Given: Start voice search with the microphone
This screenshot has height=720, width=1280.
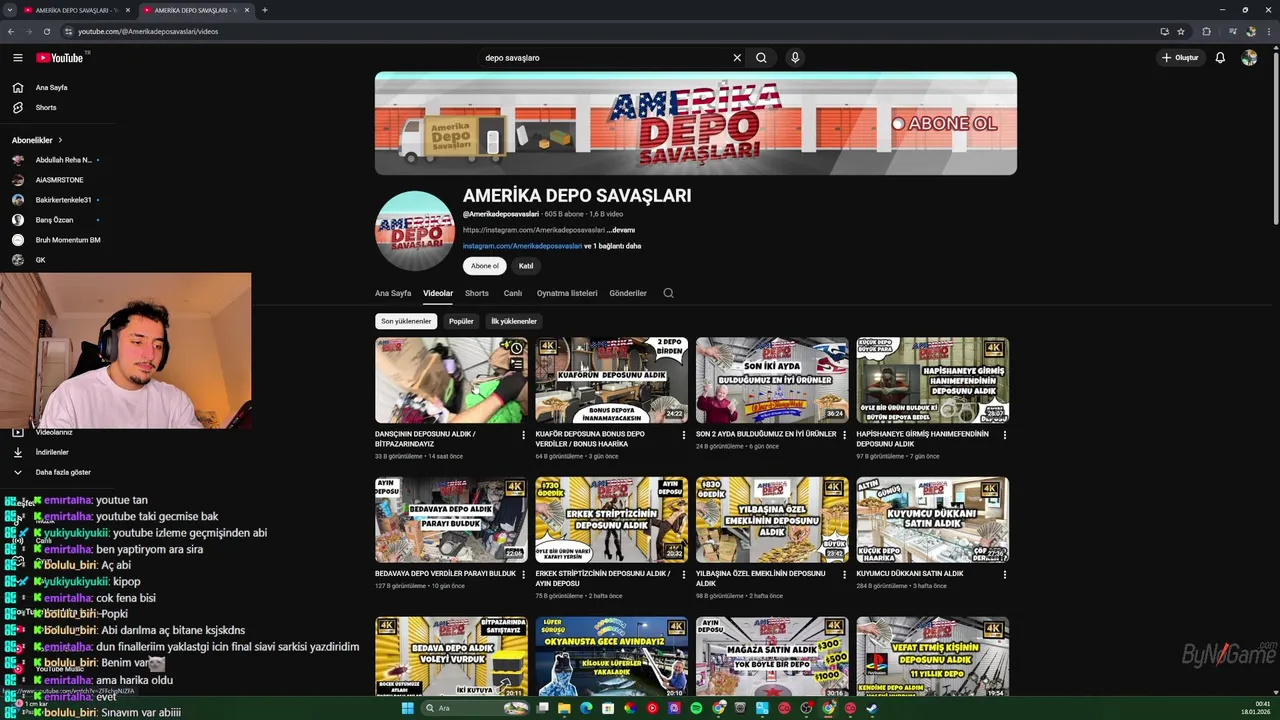Looking at the screenshot, I should (795, 58).
